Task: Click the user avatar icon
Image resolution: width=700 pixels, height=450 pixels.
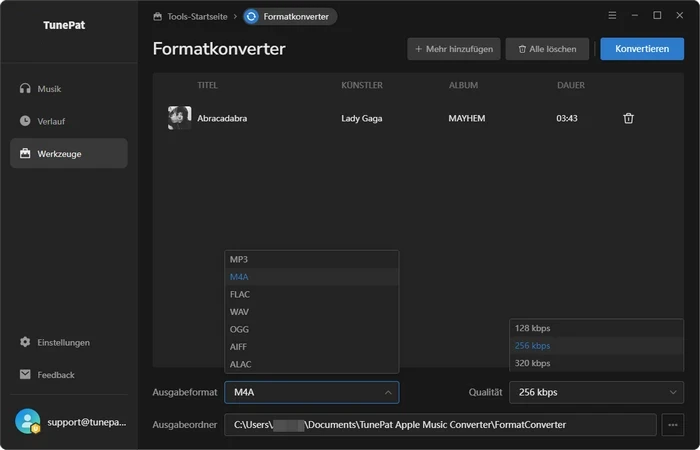Action: click(27, 421)
